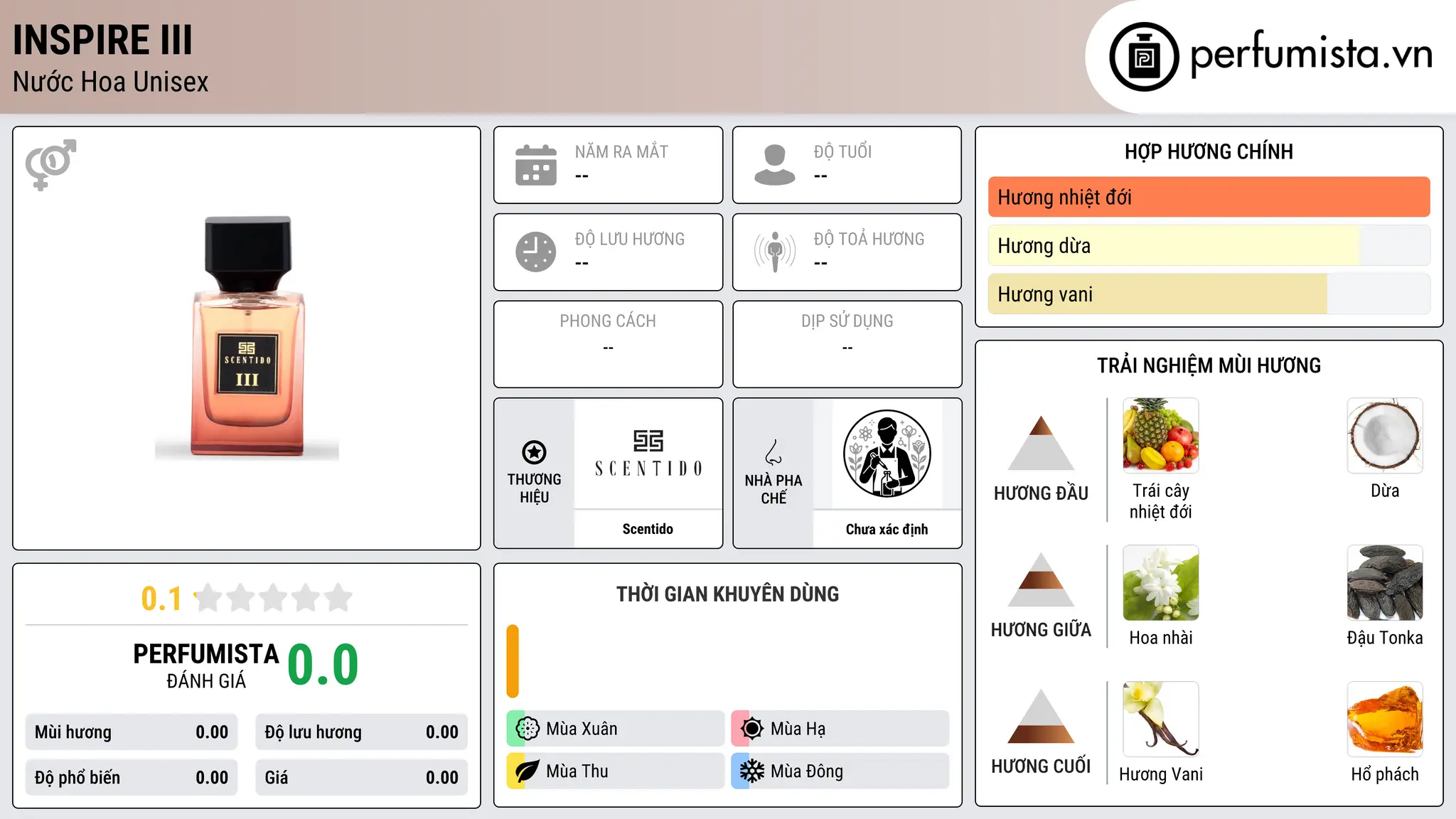Click the calendar icon beside Năm ra mắt
This screenshot has width=1456, height=819.
(x=536, y=165)
